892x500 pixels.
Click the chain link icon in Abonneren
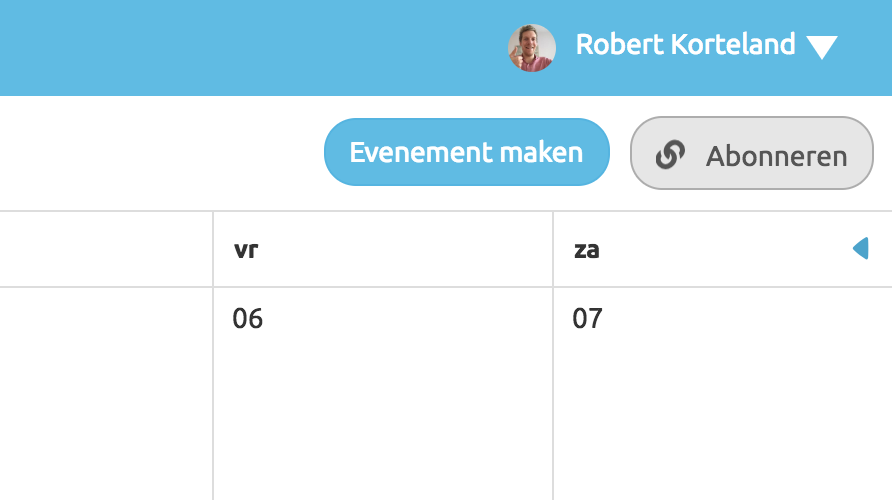point(669,155)
